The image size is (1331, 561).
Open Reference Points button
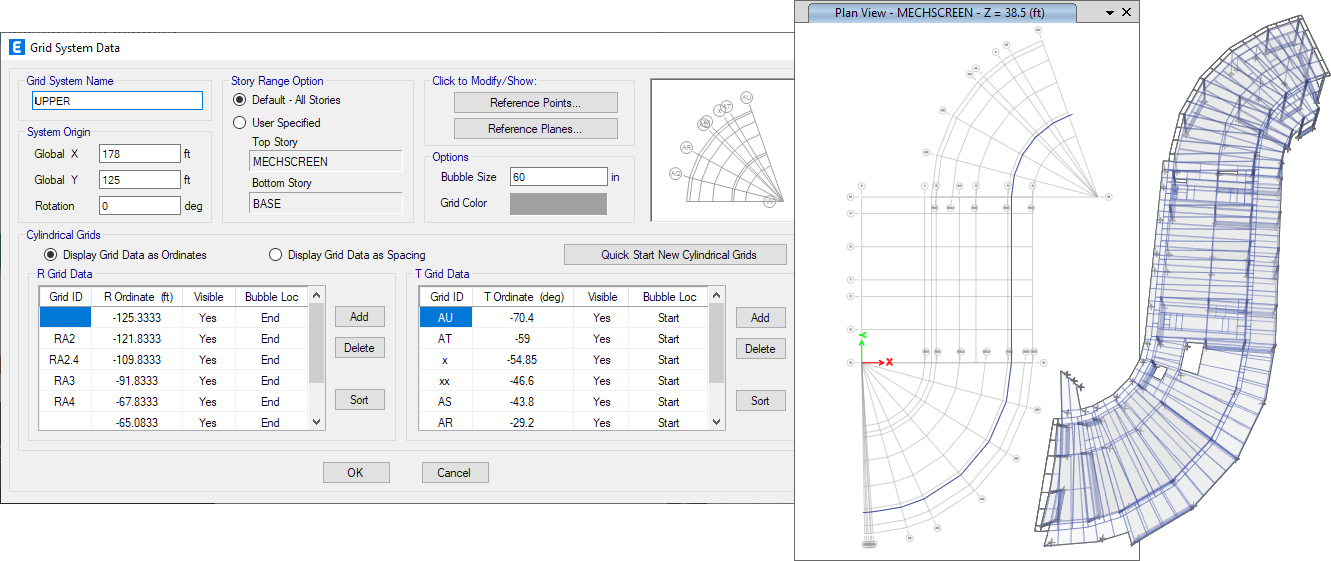[535, 103]
